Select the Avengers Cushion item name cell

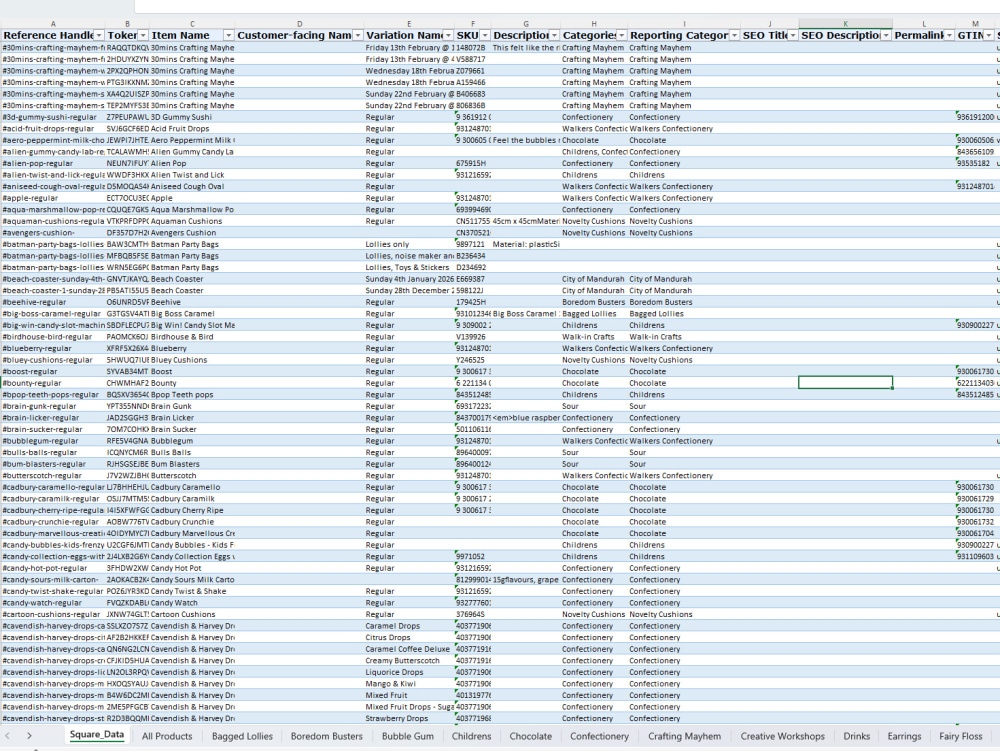click(x=192, y=233)
